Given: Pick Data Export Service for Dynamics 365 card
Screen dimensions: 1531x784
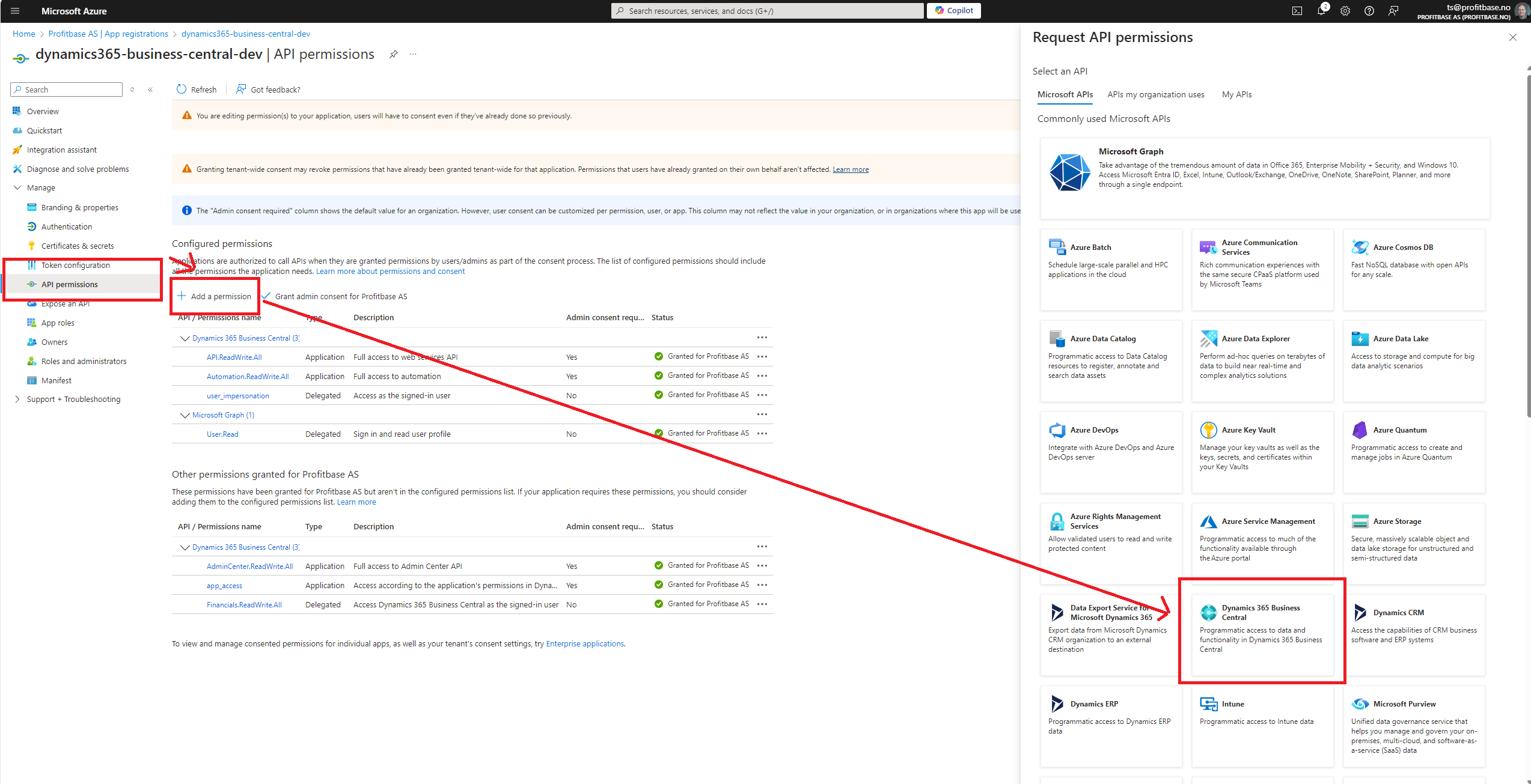Looking at the screenshot, I should click(1111, 634).
